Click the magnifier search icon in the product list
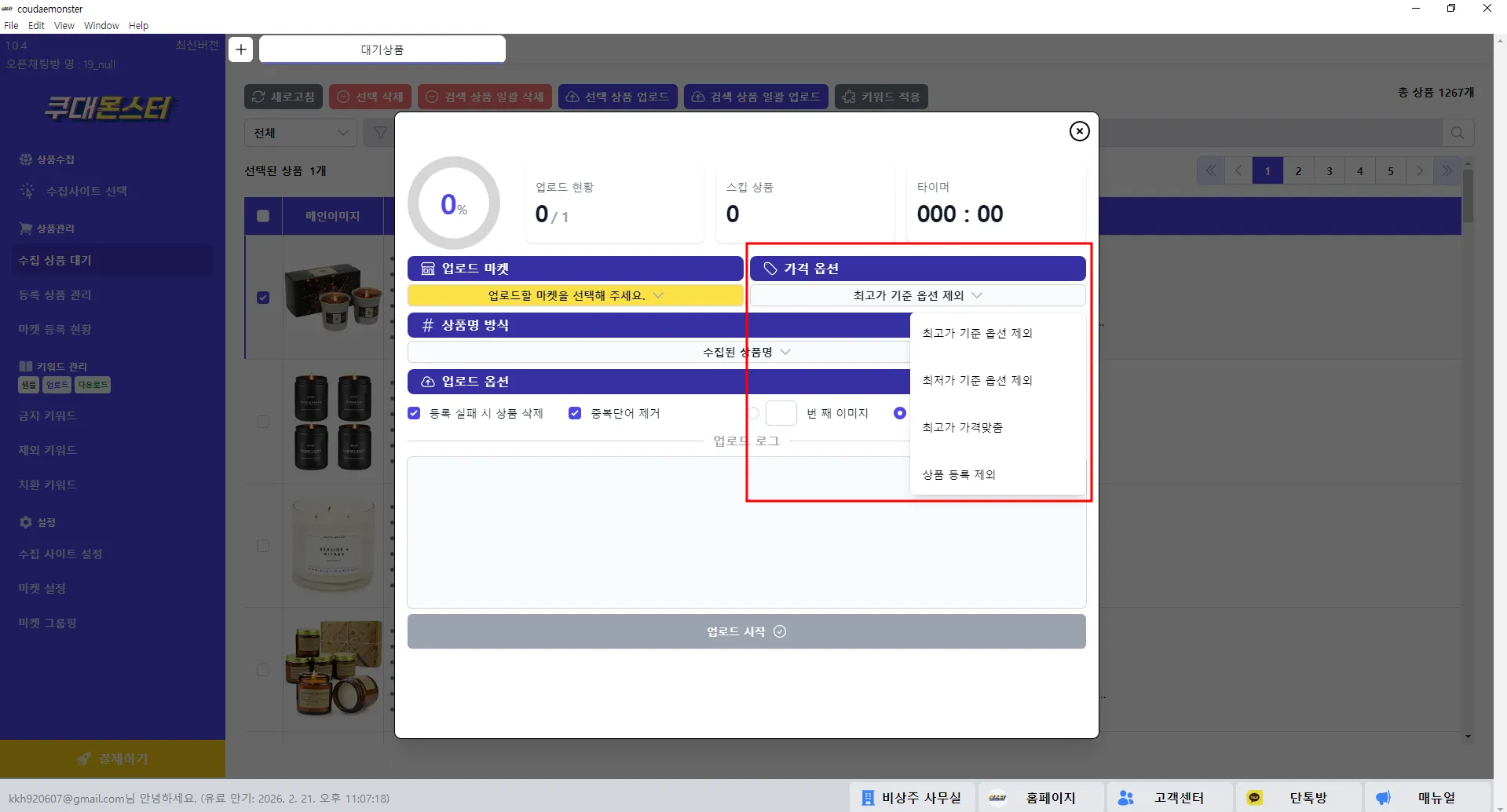Image resolution: width=1507 pixels, height=812 pixels. (x=1458, y=133)
